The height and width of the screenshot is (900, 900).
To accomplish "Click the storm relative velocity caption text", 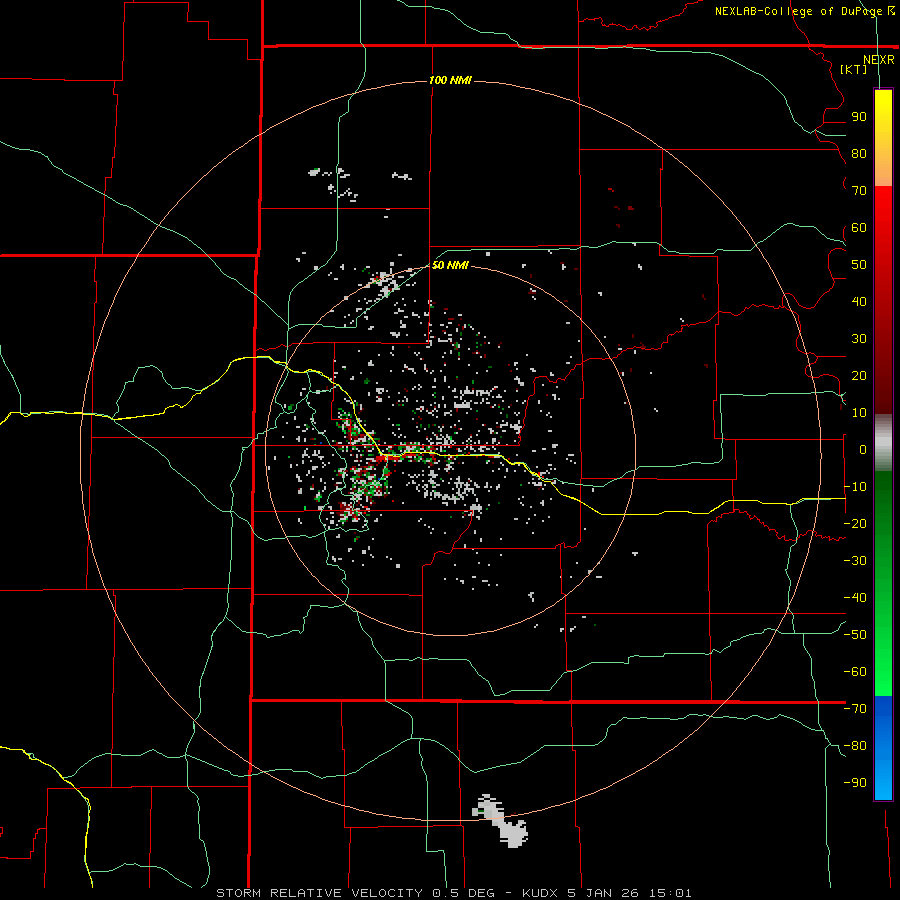I will [453, 893].
